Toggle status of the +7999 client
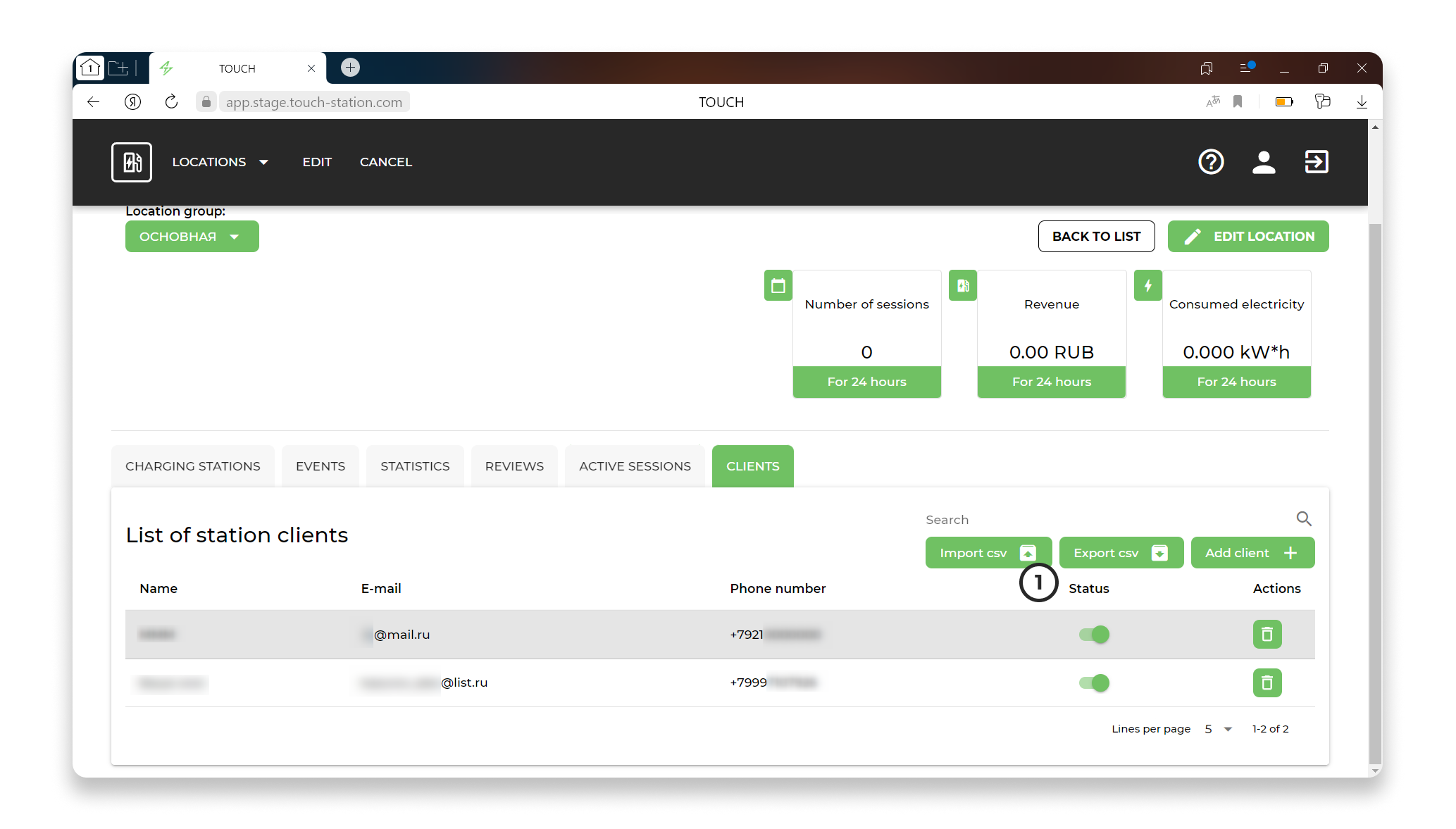 point(1094,682)
